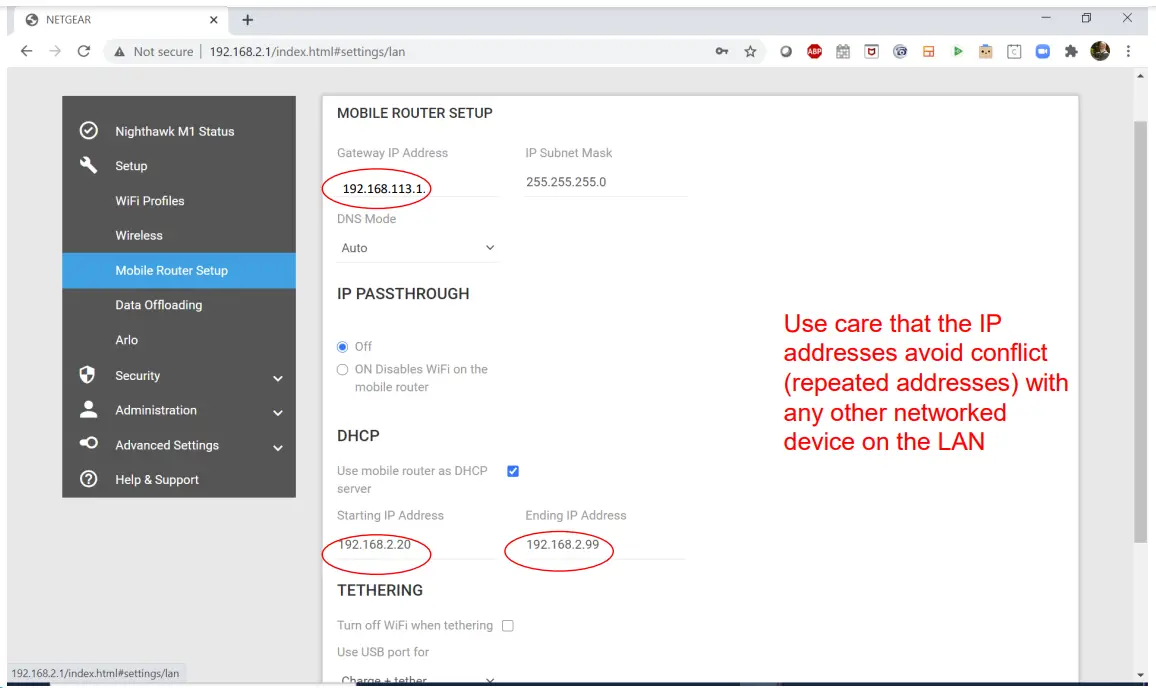Select the NETGEAR browser tab
The height and width of the screenshot is (688, 1156).
(122, 20)
